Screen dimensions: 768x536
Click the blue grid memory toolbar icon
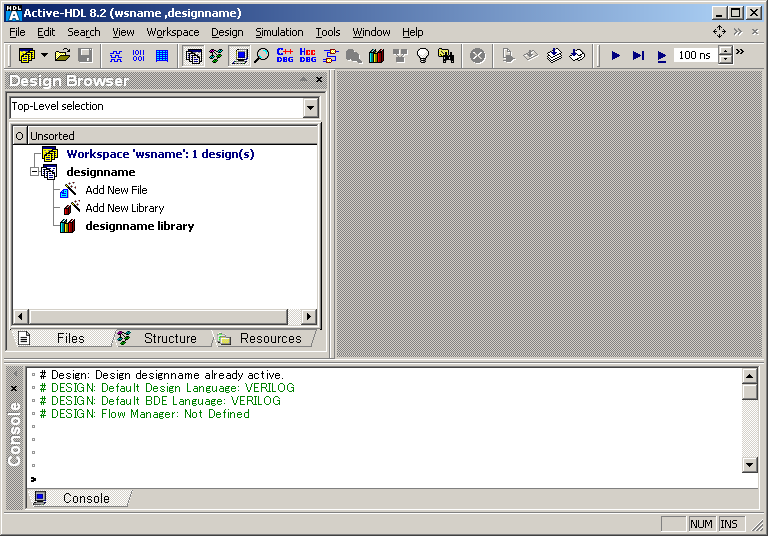162,56
